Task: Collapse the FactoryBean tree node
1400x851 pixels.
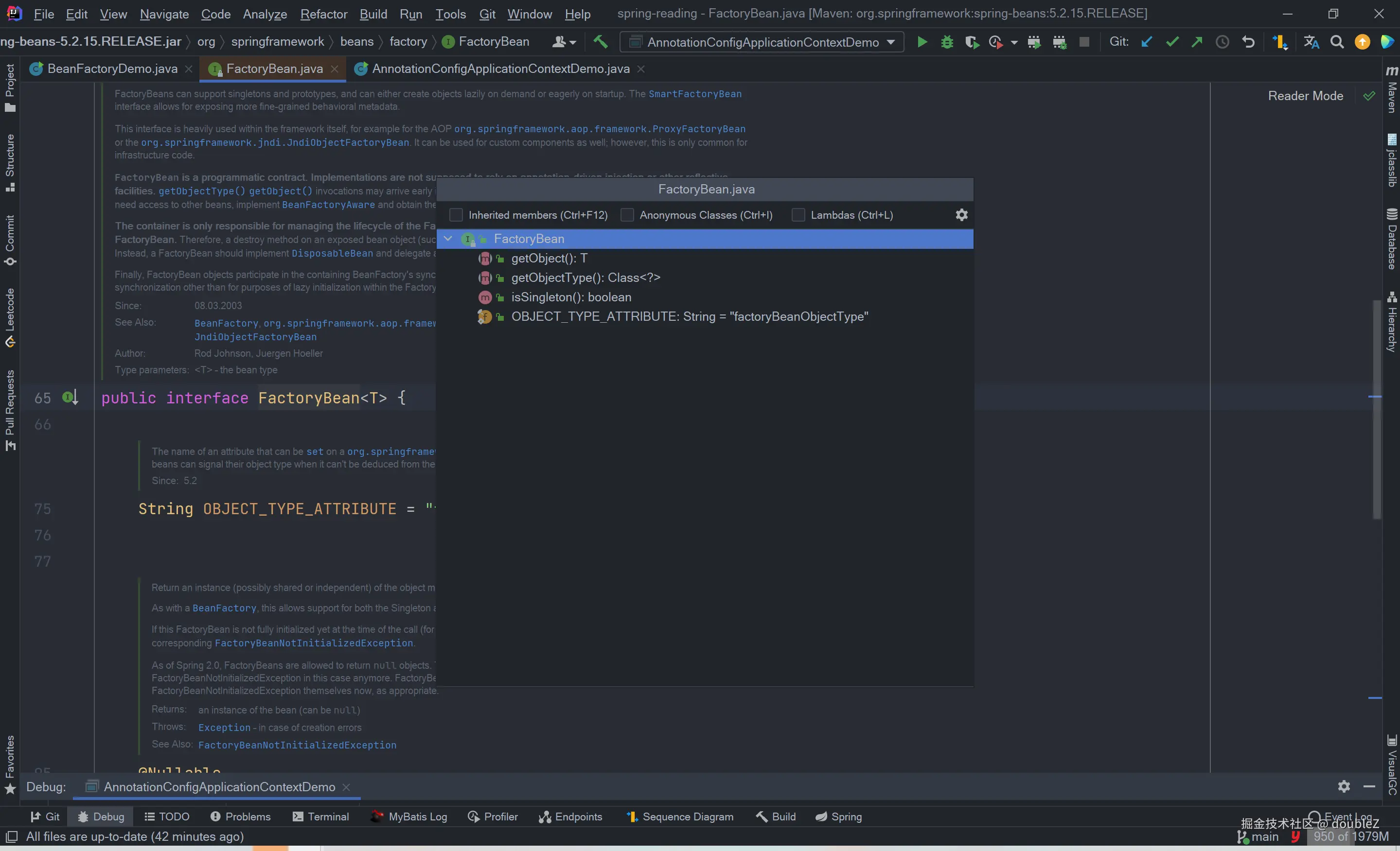Action: click(448, 239)
